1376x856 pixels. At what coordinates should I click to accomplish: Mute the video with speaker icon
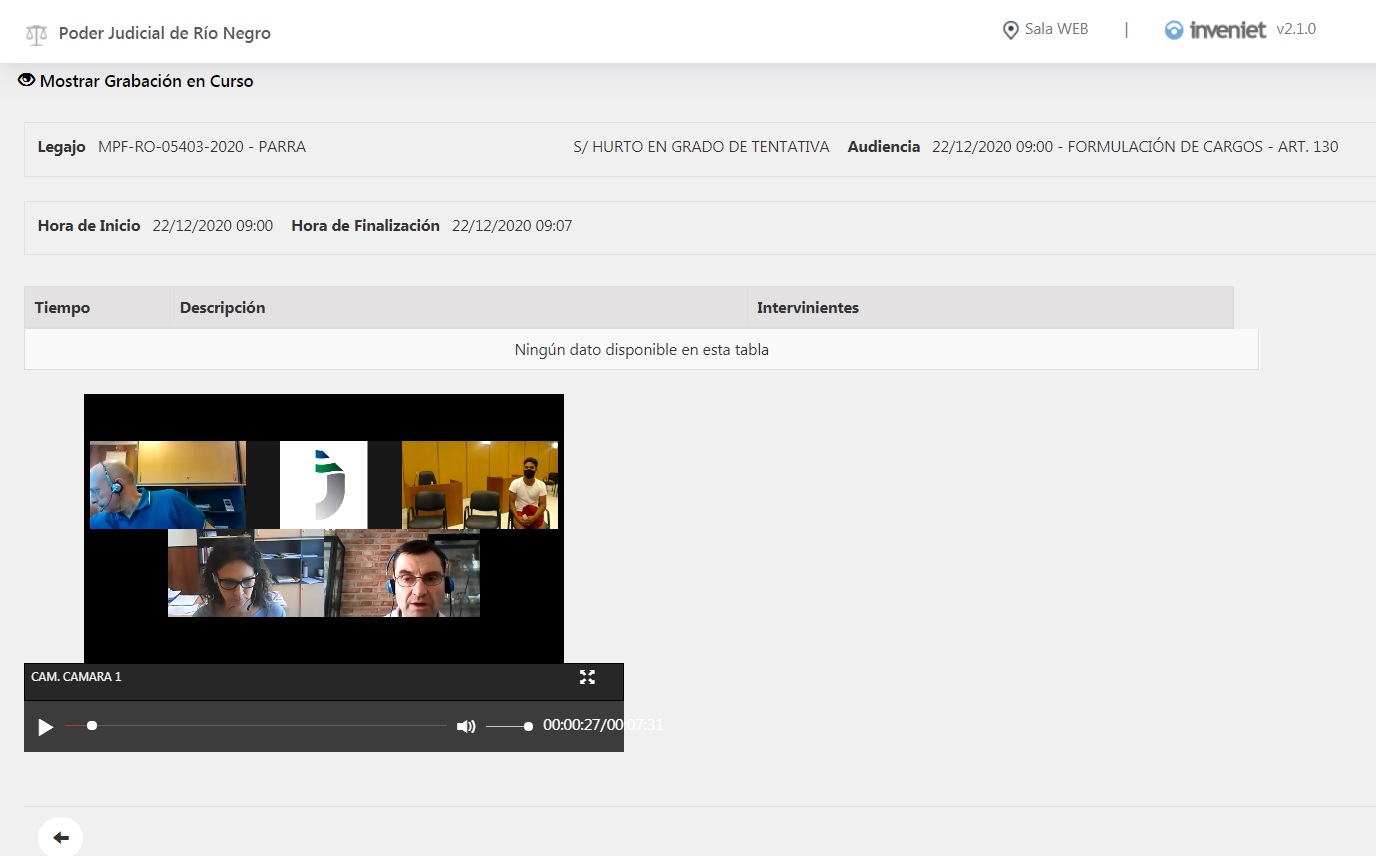pos(466,727)
